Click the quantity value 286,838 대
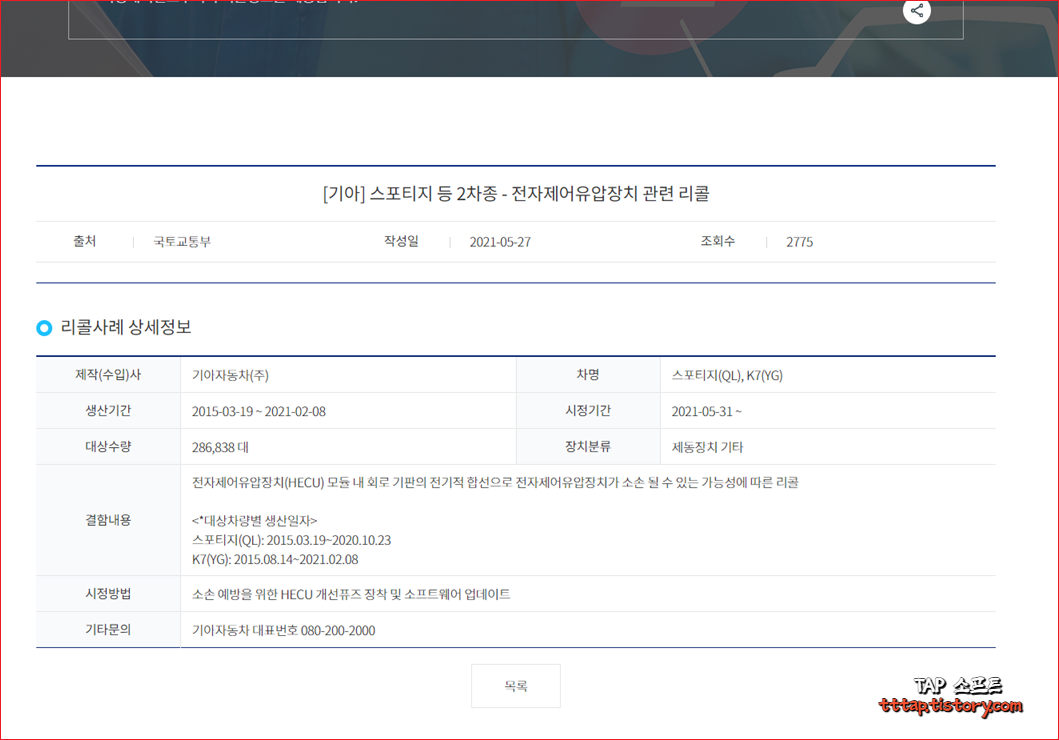The width and height of the screenshot is (1059, 740). pos(220,448)
